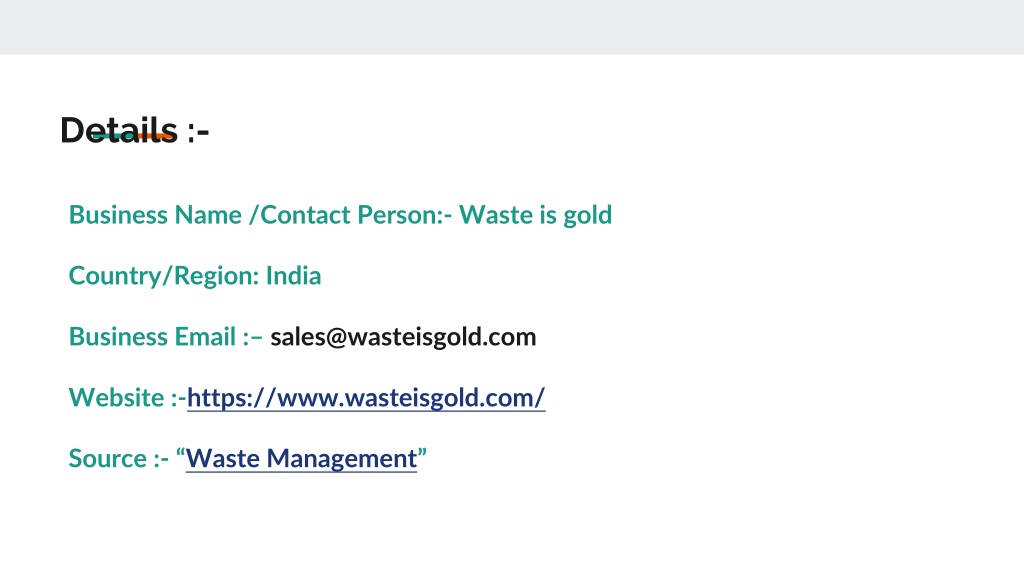Image resolution: width=1024 pixels, height=576 pixels.
Task: Open the https://www.wasteisgold.com/ website link
Action: (366, 398)
